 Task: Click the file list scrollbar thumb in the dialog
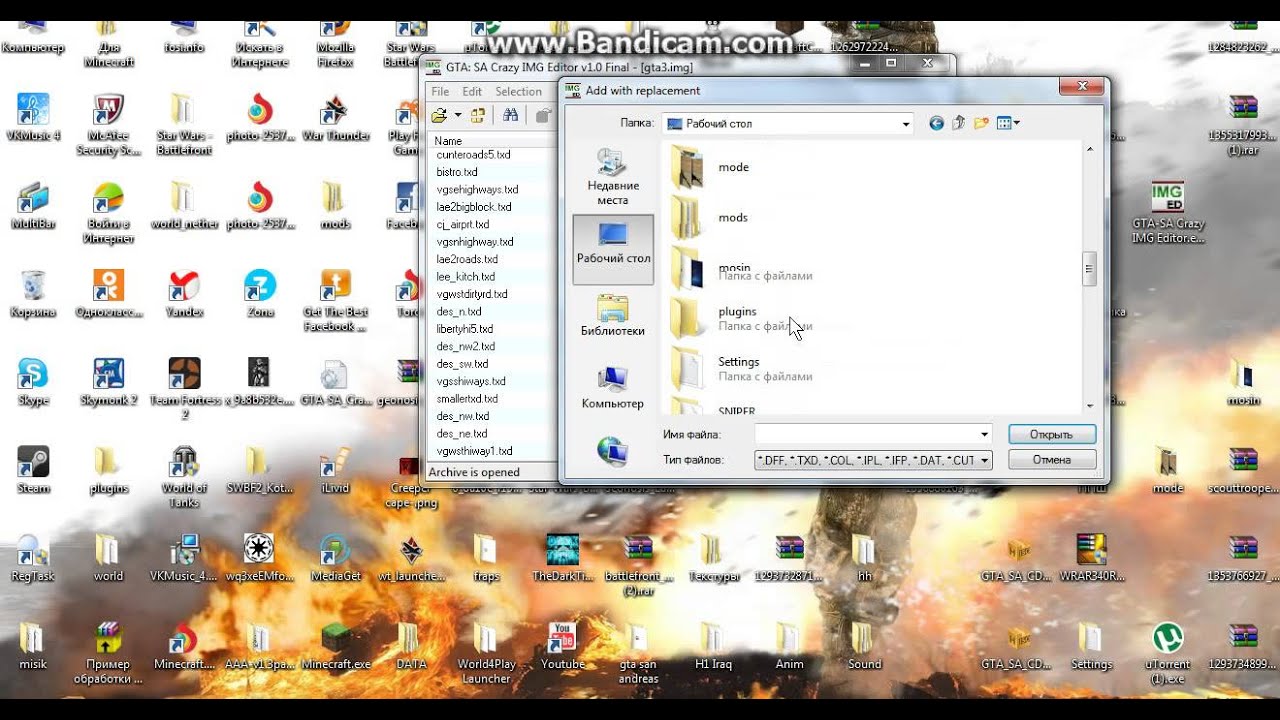1089,268
